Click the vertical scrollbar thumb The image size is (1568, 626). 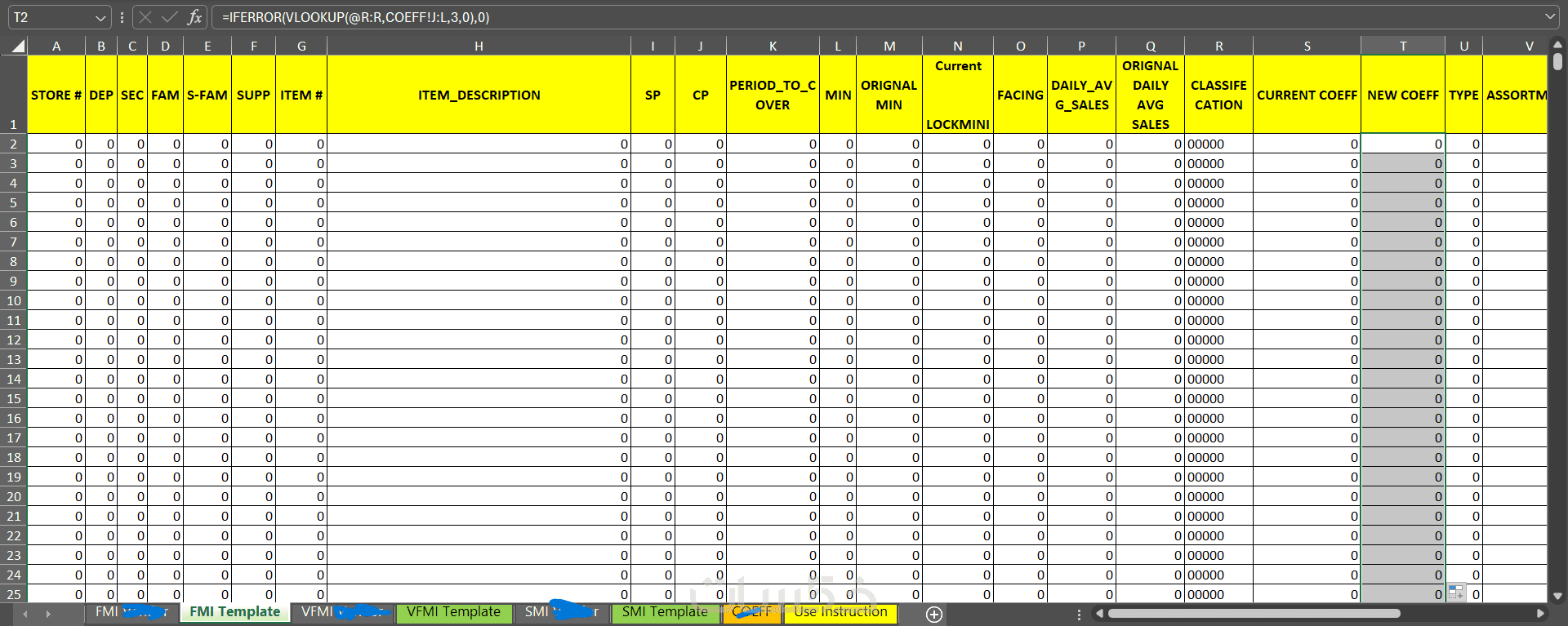1557,62
